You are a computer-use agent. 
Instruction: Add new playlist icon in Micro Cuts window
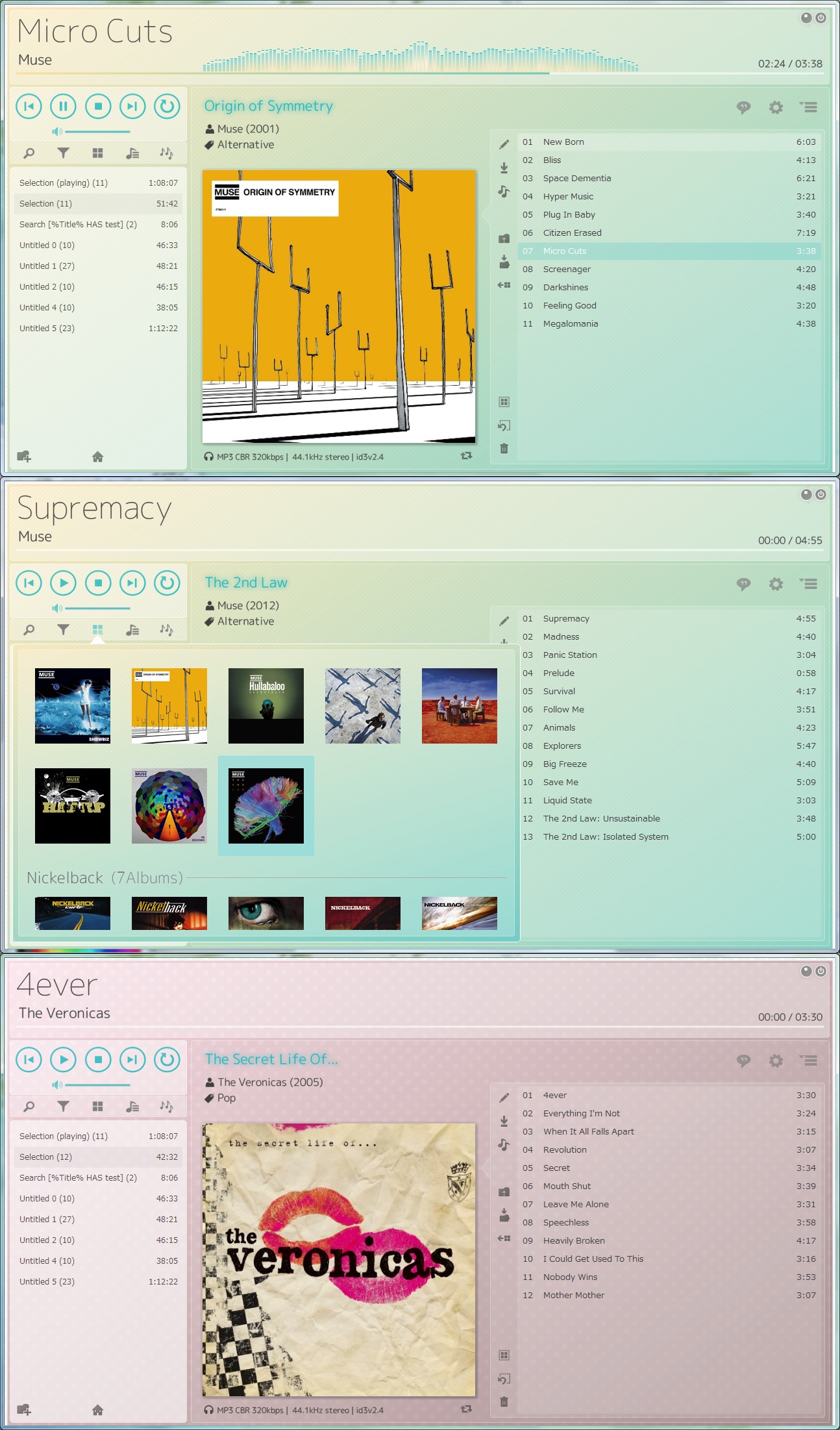click(x=24, y=457)
